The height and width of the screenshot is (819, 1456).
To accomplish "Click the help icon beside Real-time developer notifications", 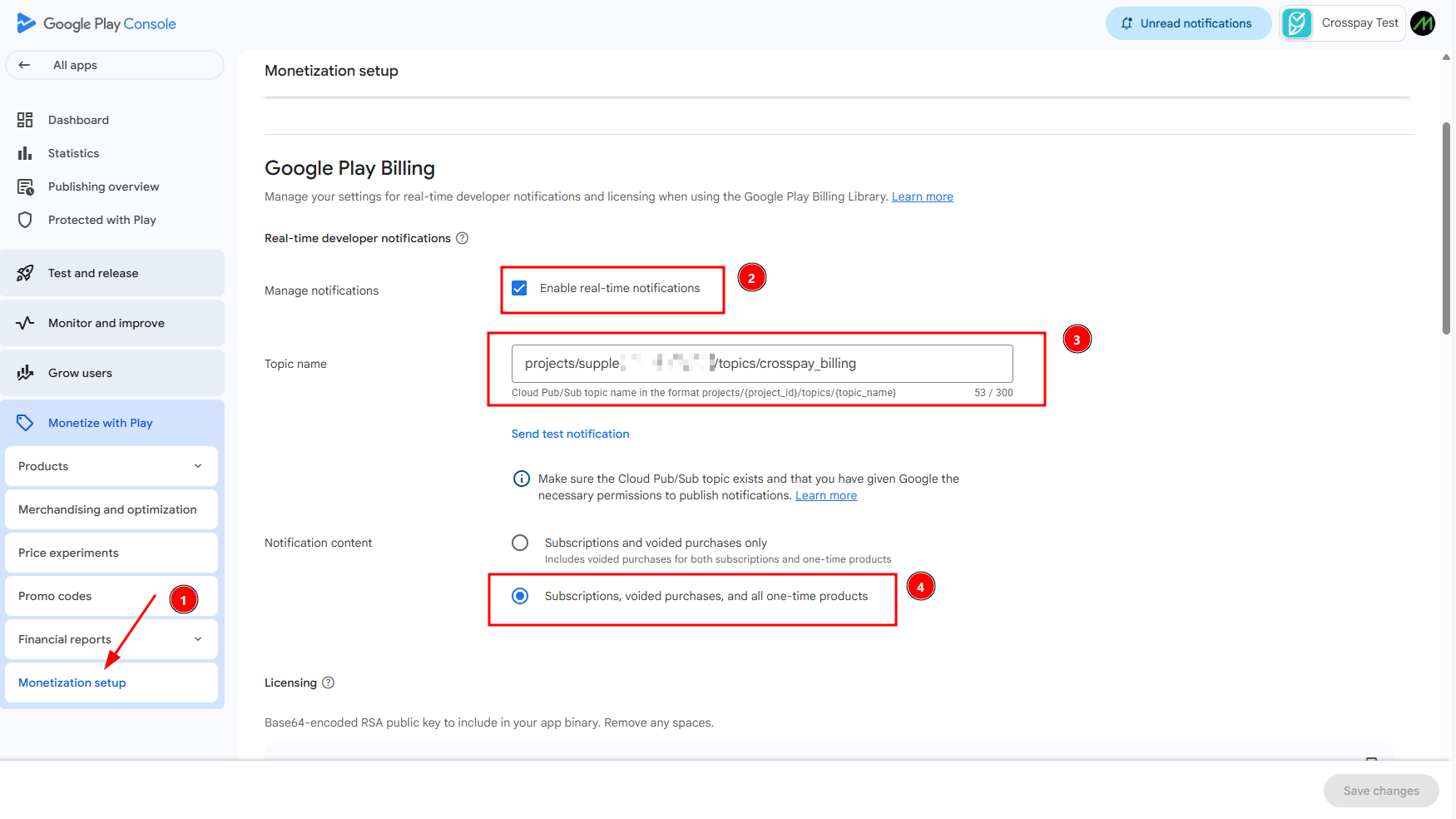I will (463, 238).
